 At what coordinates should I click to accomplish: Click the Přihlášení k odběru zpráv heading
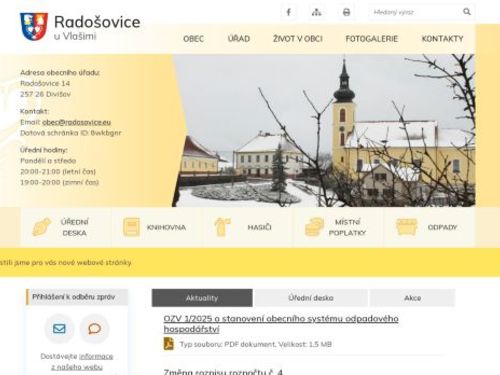77,297
